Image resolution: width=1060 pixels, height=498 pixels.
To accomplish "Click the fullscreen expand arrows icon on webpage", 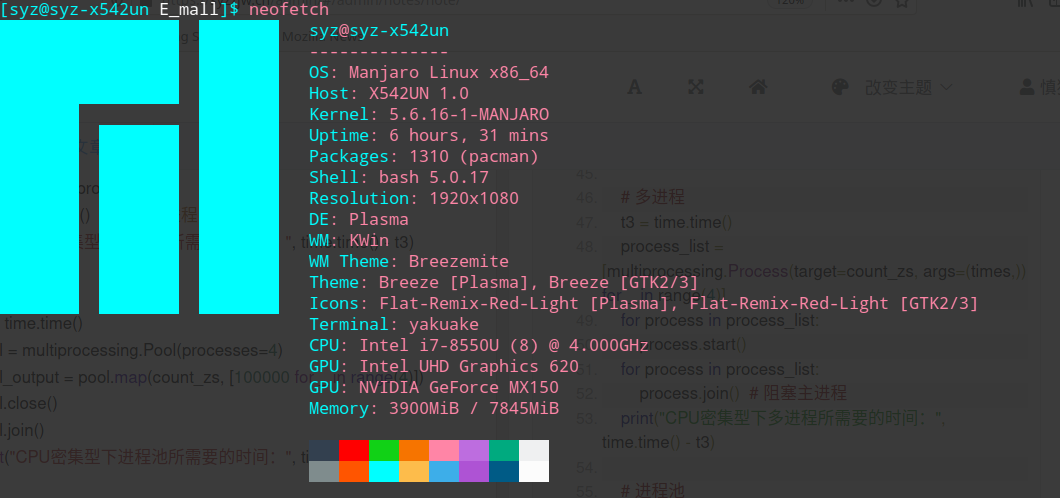I will point(696,86).
